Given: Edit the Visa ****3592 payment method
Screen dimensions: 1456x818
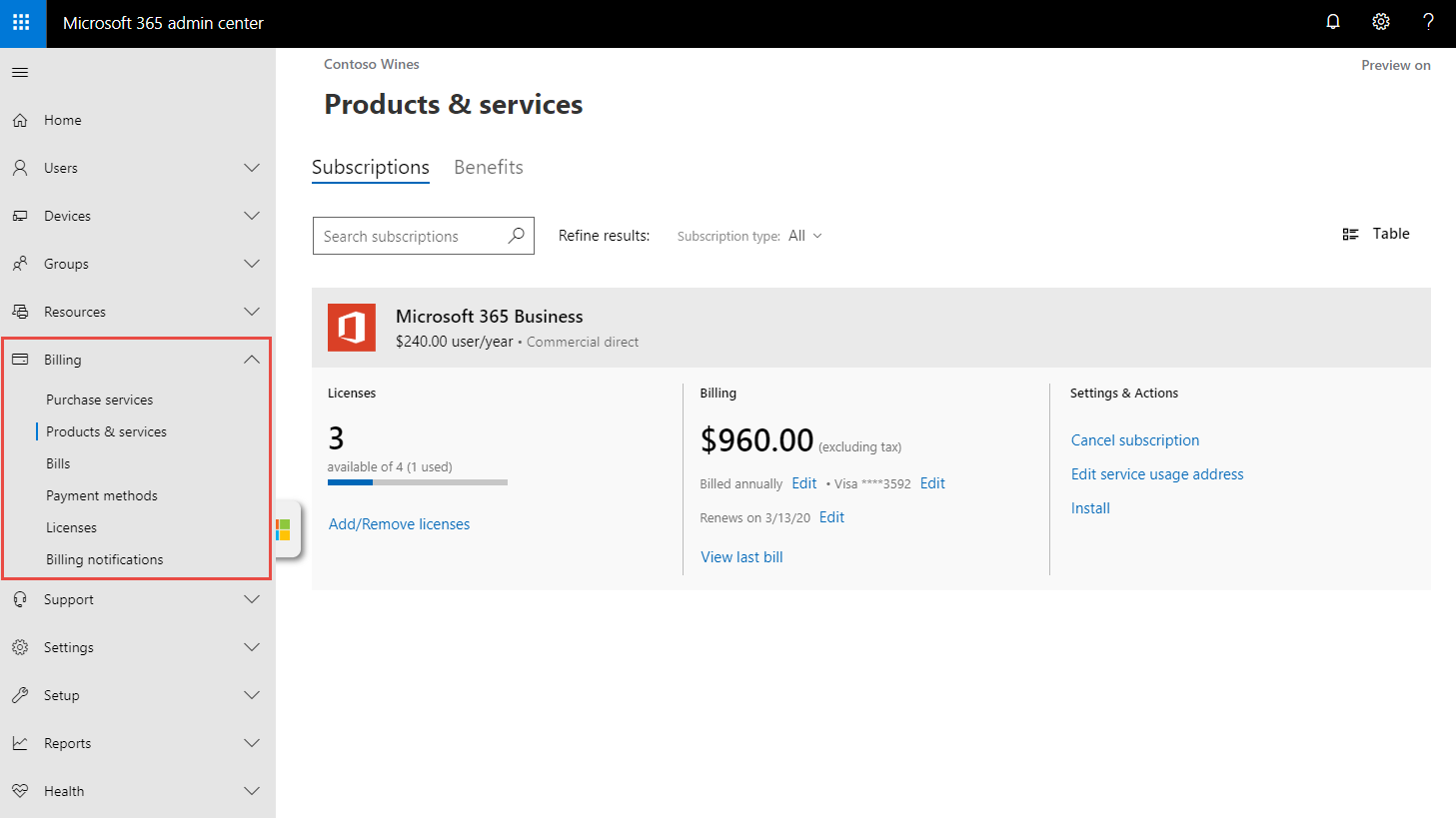Looking at the screenshot, I should click(x=932, y=483).
